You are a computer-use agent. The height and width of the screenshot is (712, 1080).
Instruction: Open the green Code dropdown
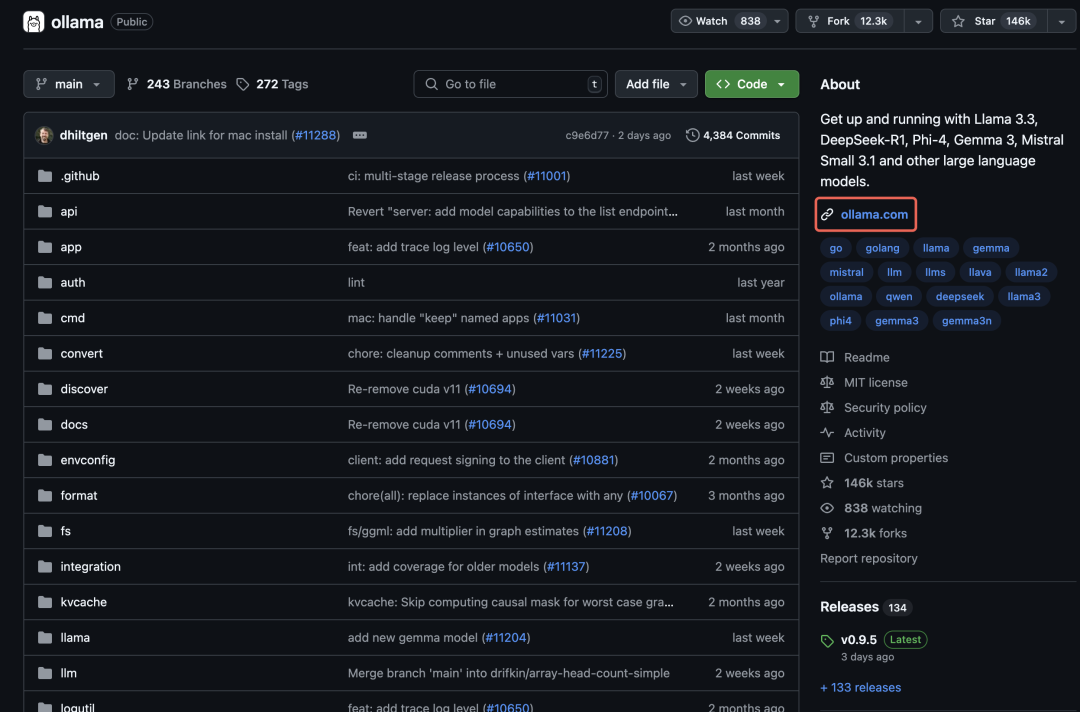click(751, 84)
